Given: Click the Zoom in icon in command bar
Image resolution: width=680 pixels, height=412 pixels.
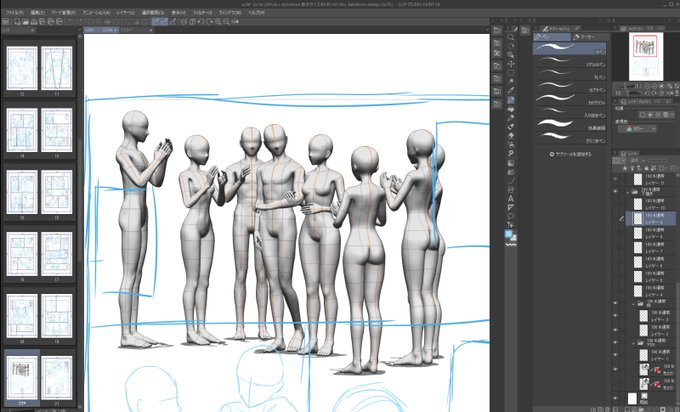Looking at the screenshot, I should point(218,21).
